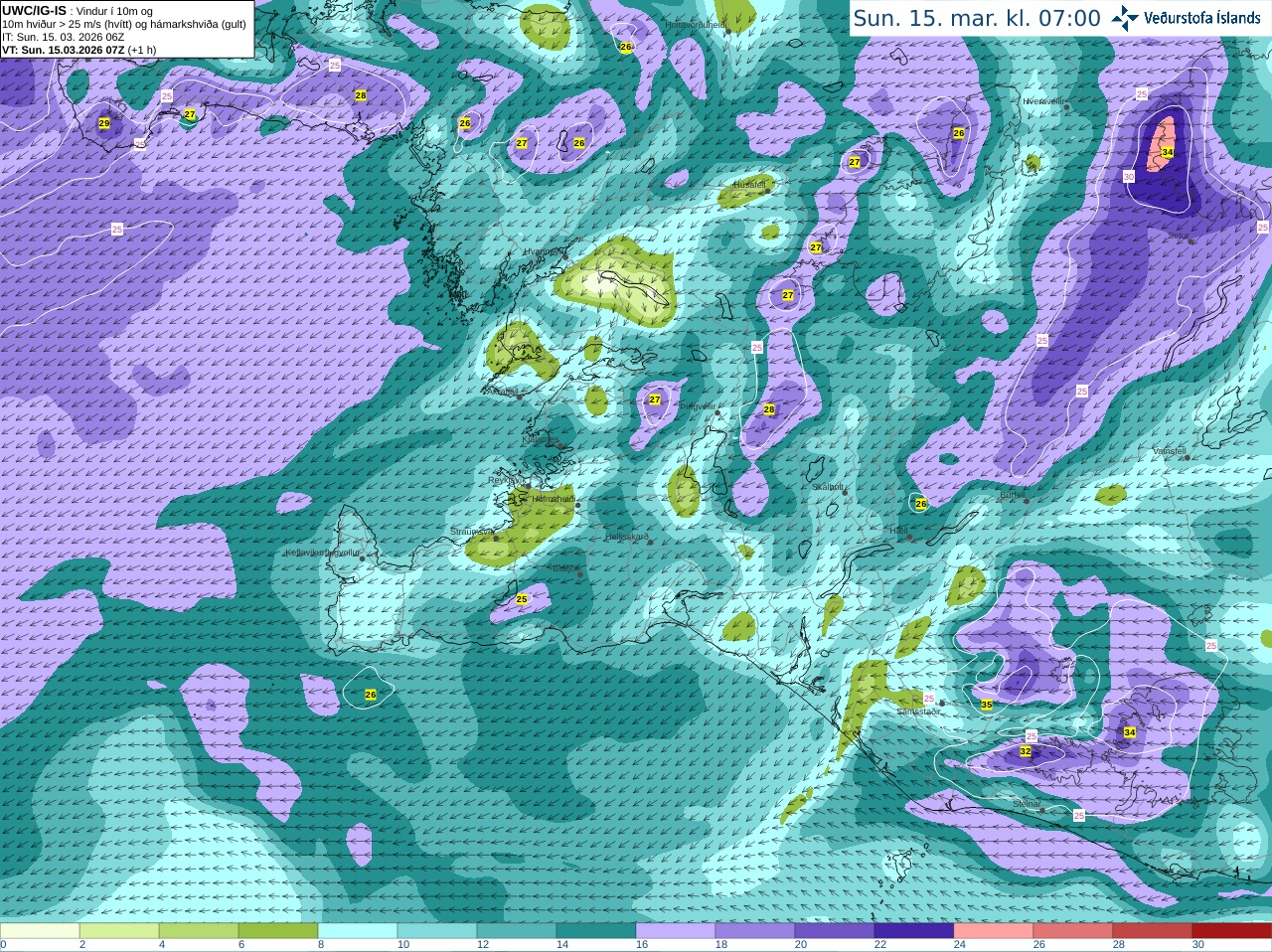Viewport: 1272px width, 952px height.
Task: Click the Hellisskarð station label
Action: point(627,537)
